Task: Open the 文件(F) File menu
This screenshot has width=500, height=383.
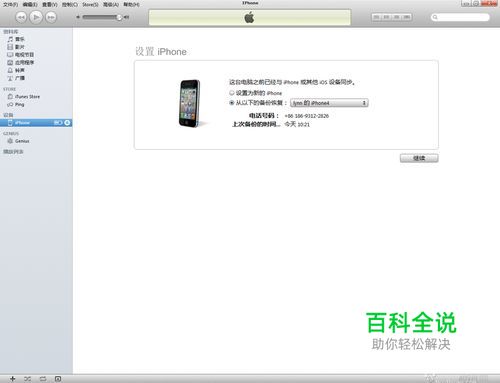Action: pyautogui.click(x=10, y=4)
